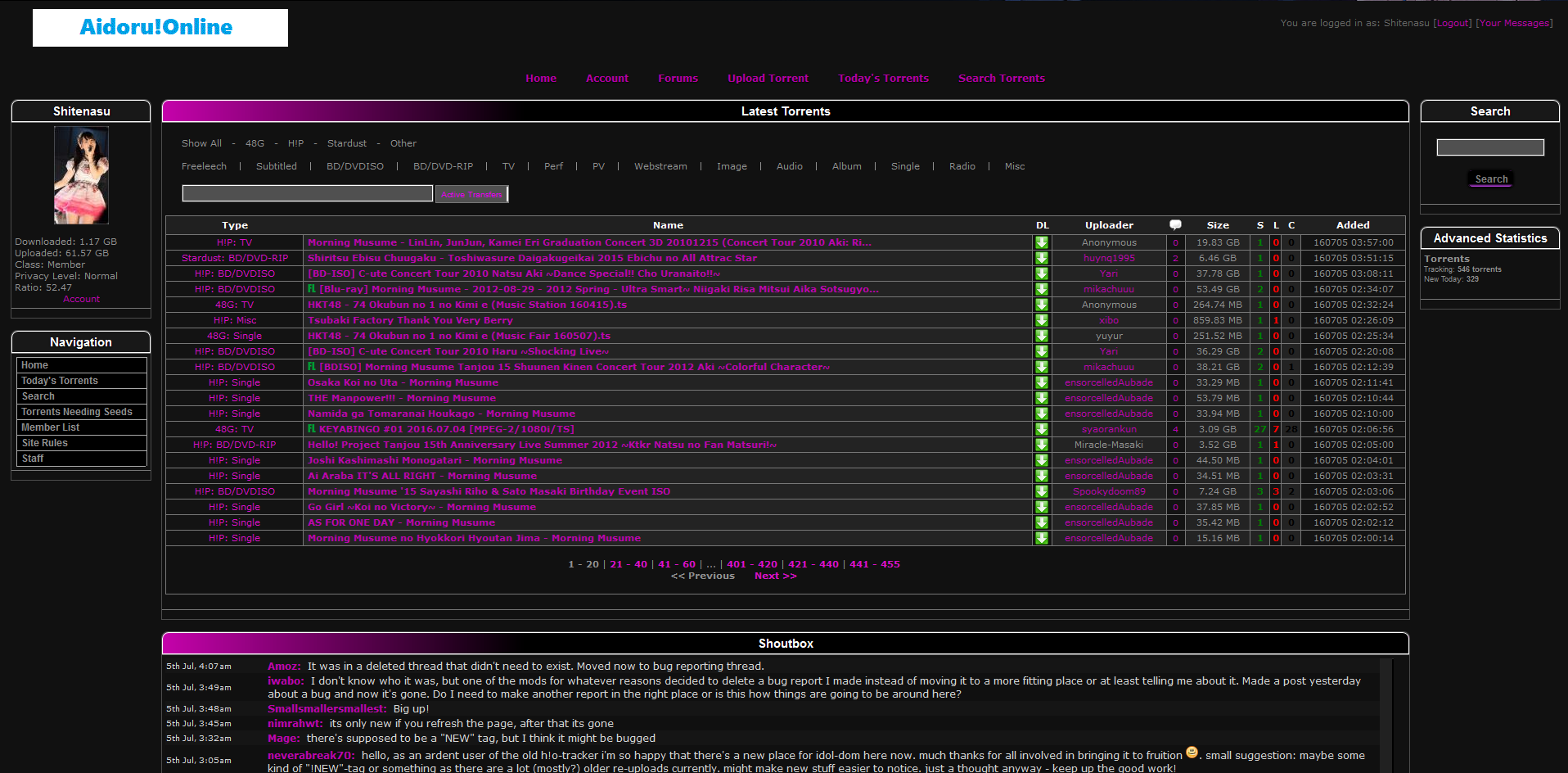Screen dimensions: 1568x773
Task: Click Logout link in header
Action: coord(1453,23)
